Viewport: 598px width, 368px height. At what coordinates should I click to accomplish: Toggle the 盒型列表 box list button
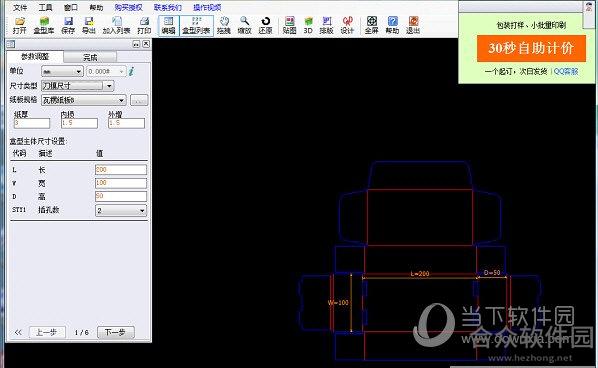click(x=196, y=25)
